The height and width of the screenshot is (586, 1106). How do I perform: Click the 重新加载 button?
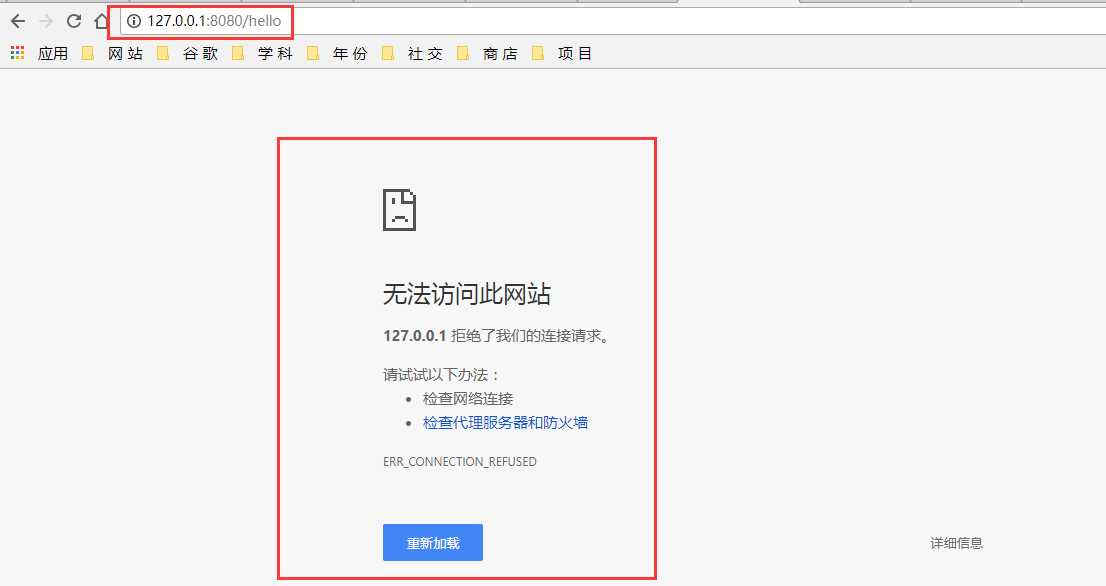432,542
